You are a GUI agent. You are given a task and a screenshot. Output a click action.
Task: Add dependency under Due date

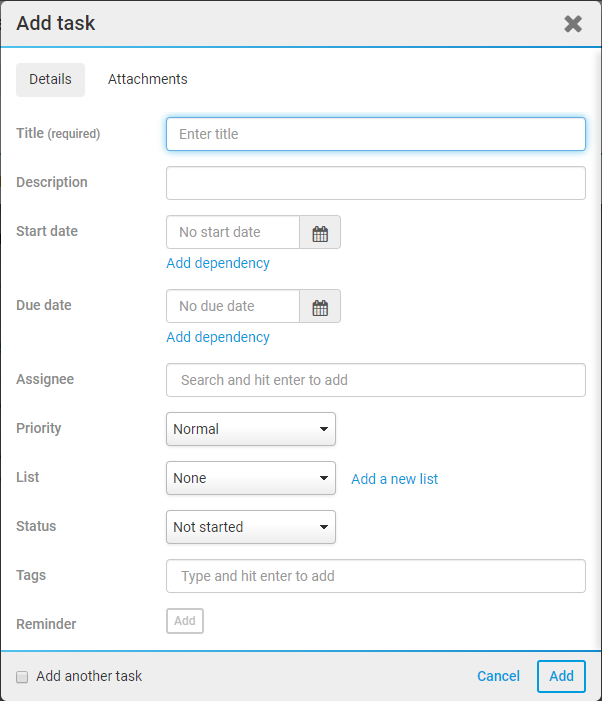(x=218, y=337)
